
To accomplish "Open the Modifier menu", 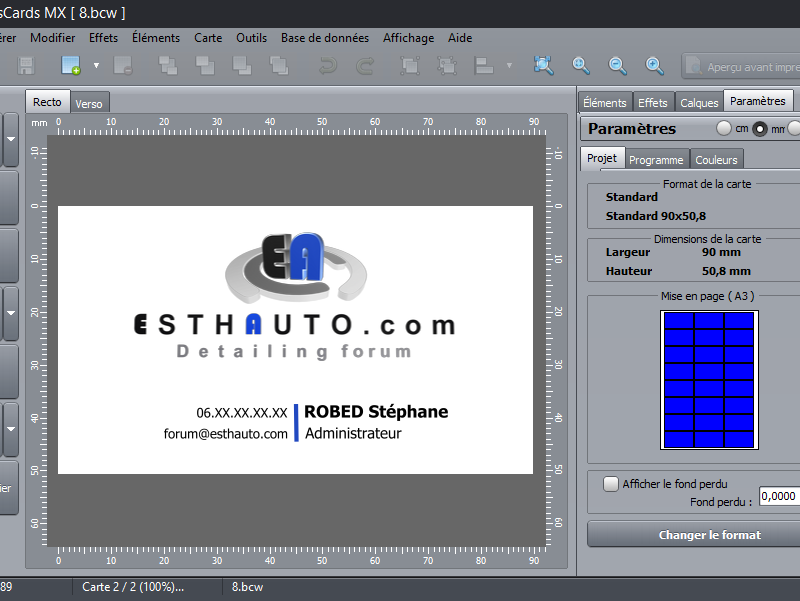I will pyautogui.click(x=53, y=38).
